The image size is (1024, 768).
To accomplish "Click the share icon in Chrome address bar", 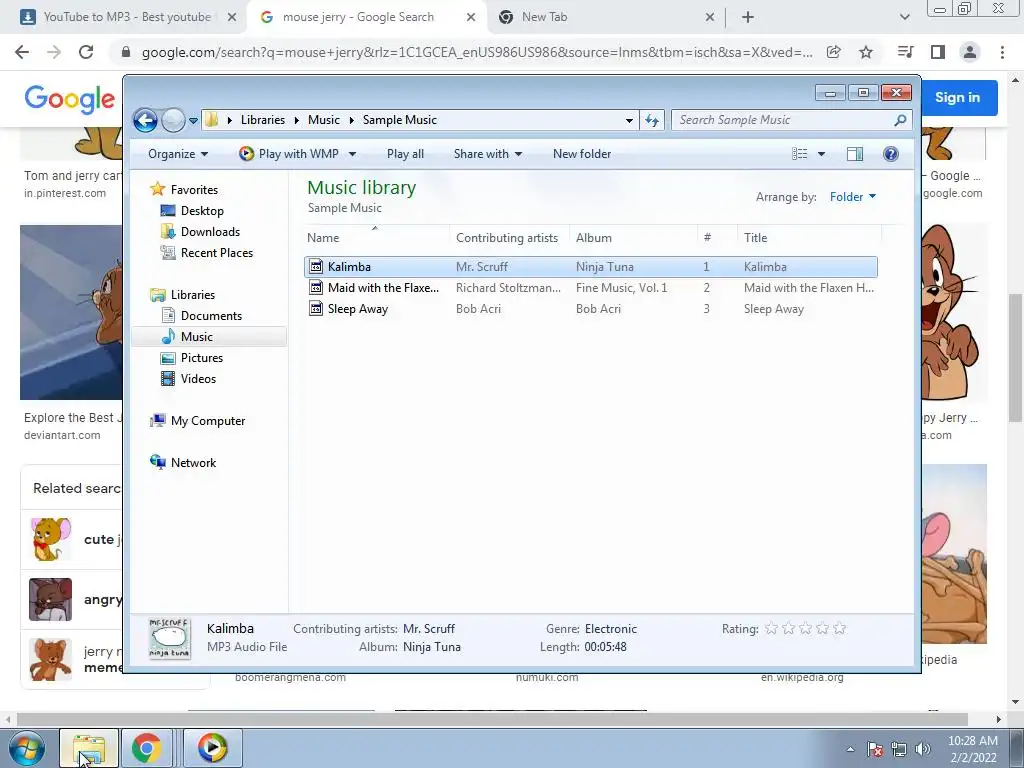I will (833, 52).
